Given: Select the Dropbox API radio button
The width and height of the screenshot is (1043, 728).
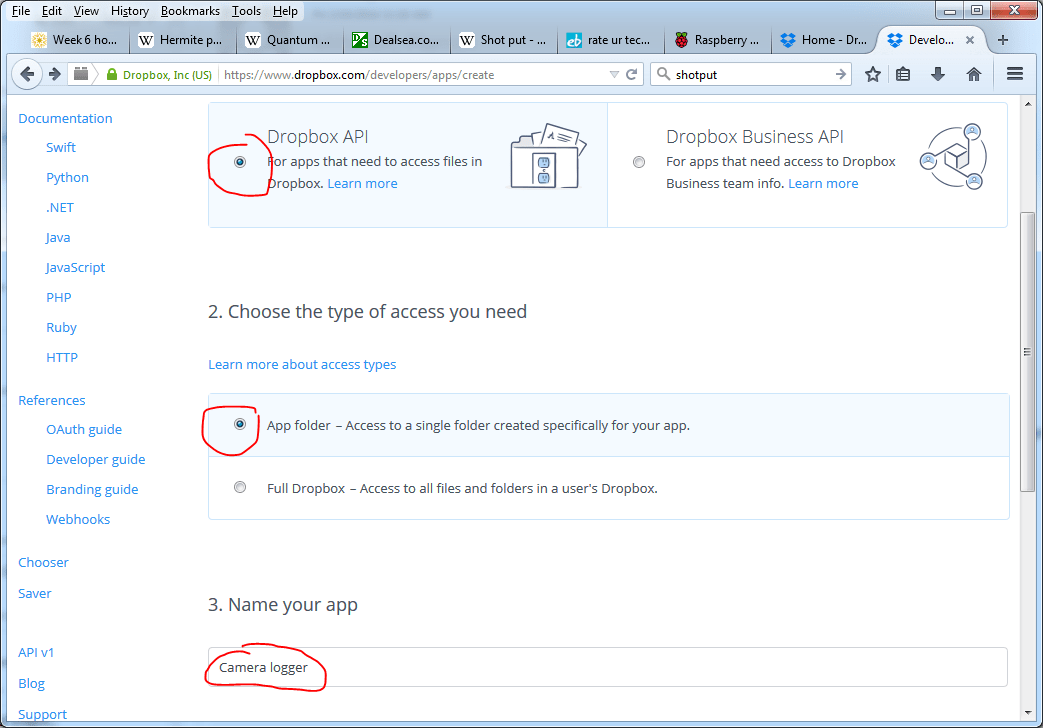Looking at the screenshot, I should point(240,162).
